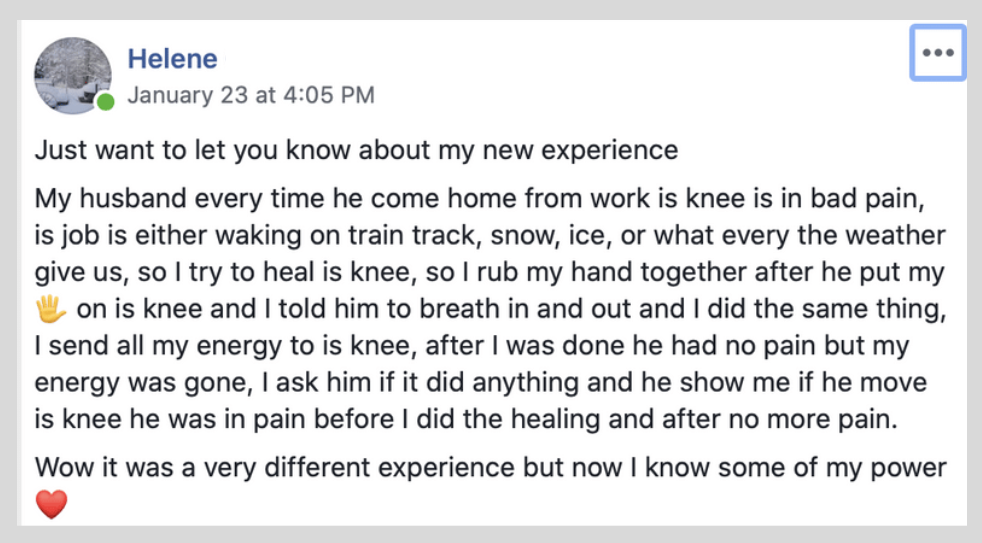Click the green online status dot

[x=106, y=101]
